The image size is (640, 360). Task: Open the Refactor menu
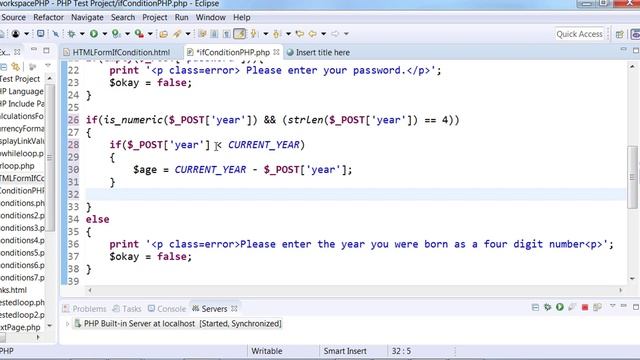48,18
